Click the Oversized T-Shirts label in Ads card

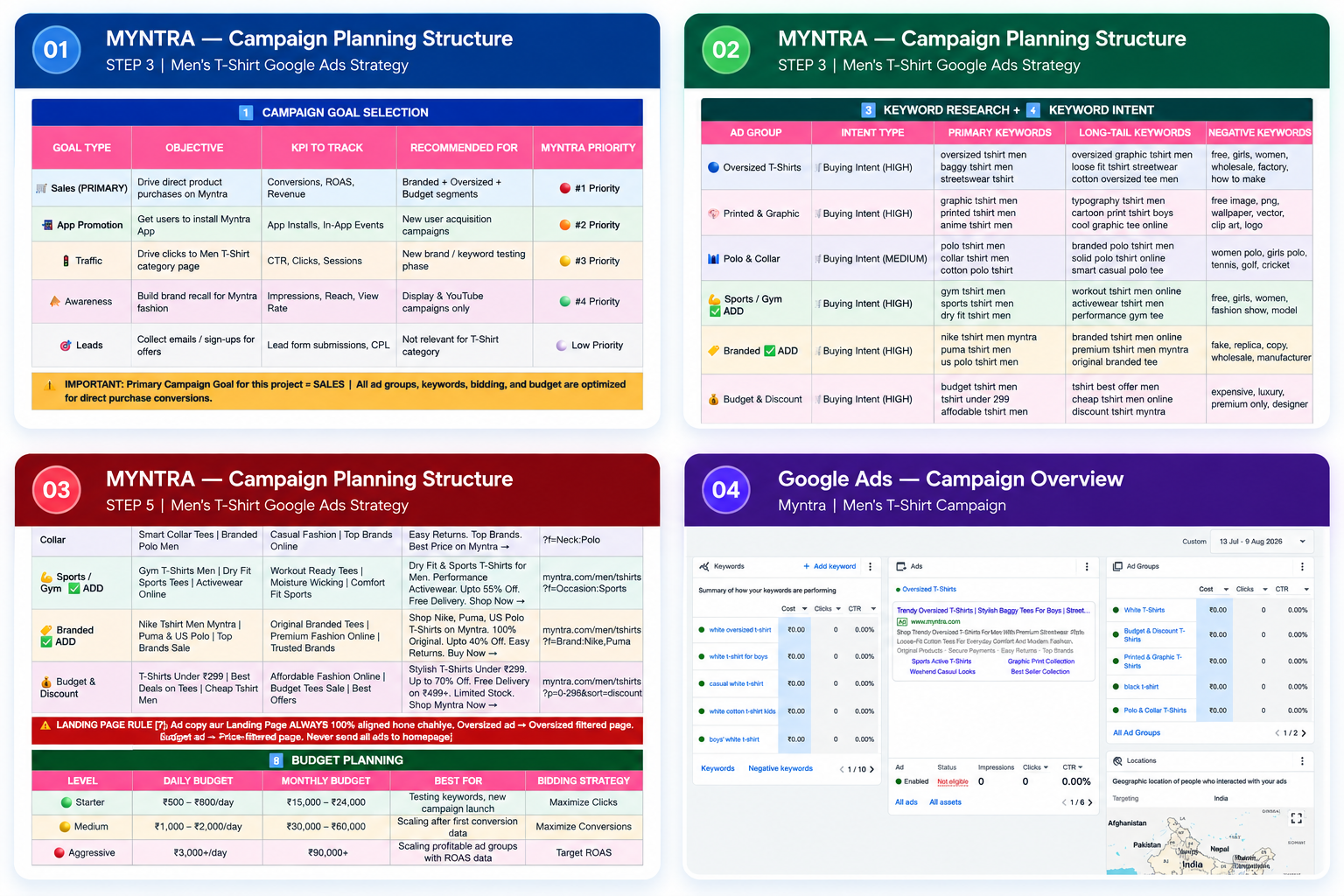929,590
